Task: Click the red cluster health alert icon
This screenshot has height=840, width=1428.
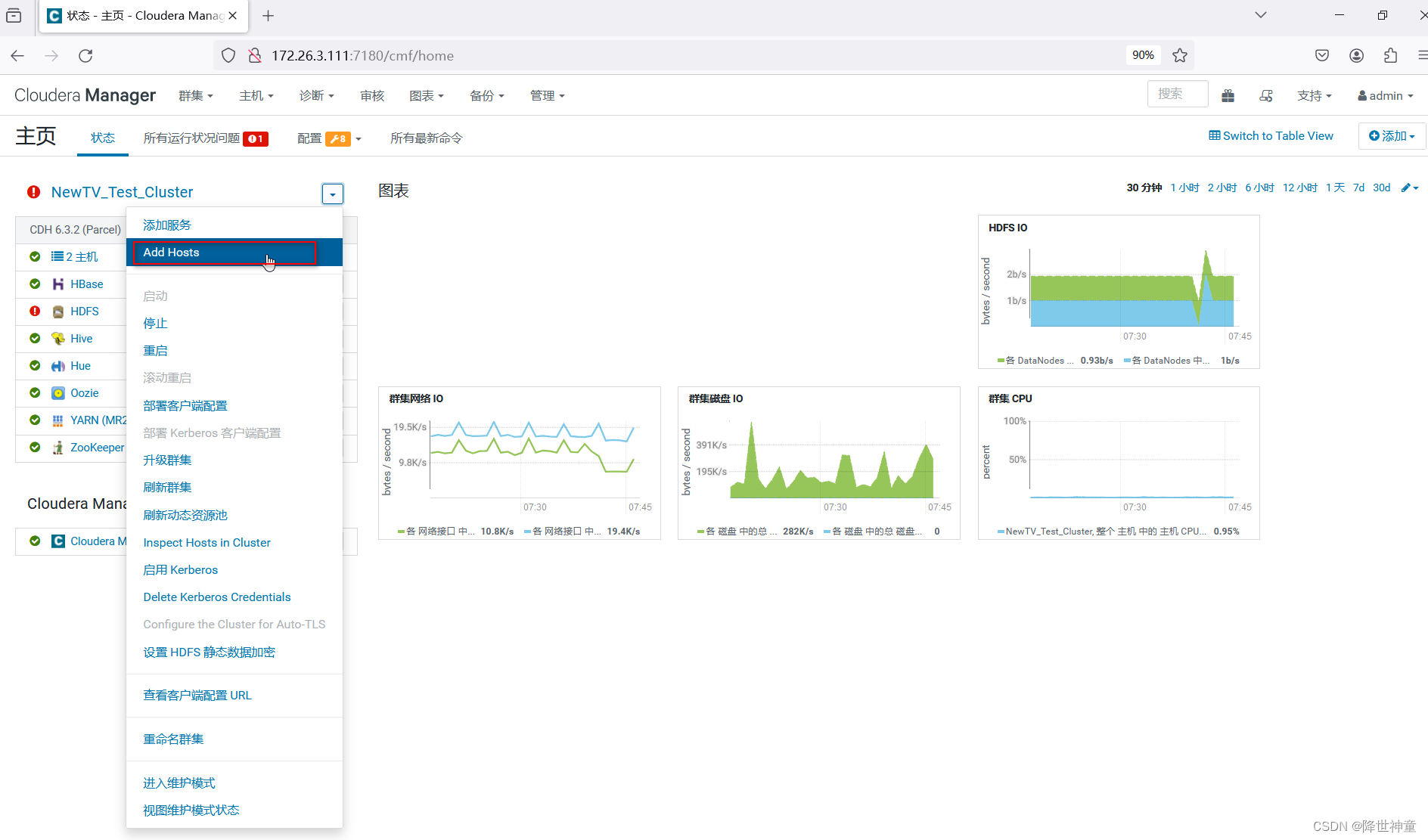Action: point(34,192)
